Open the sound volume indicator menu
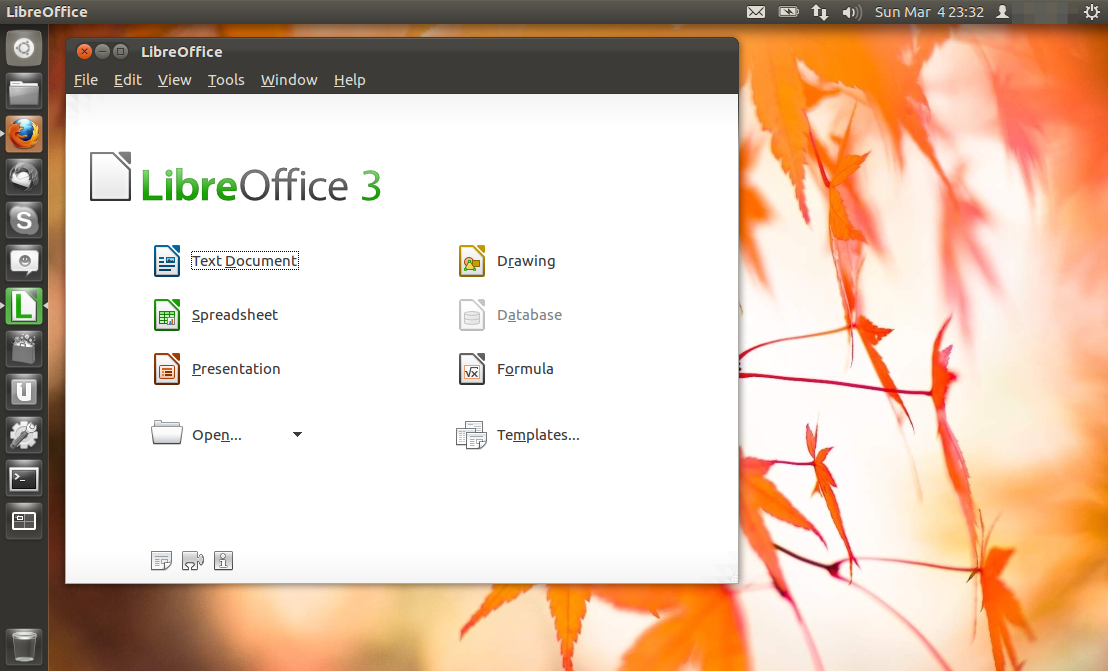 tap(851, 12)
